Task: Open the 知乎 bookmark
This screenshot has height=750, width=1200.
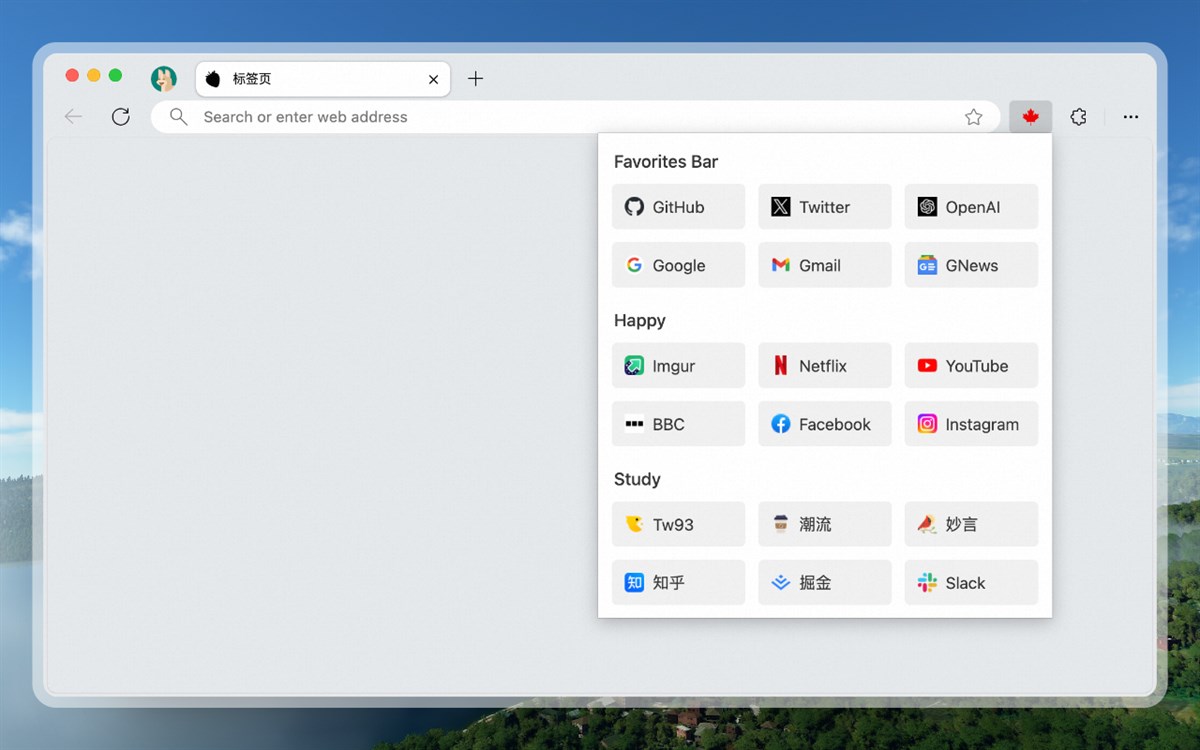Action: pyautogui.click(x=678, y=583)
